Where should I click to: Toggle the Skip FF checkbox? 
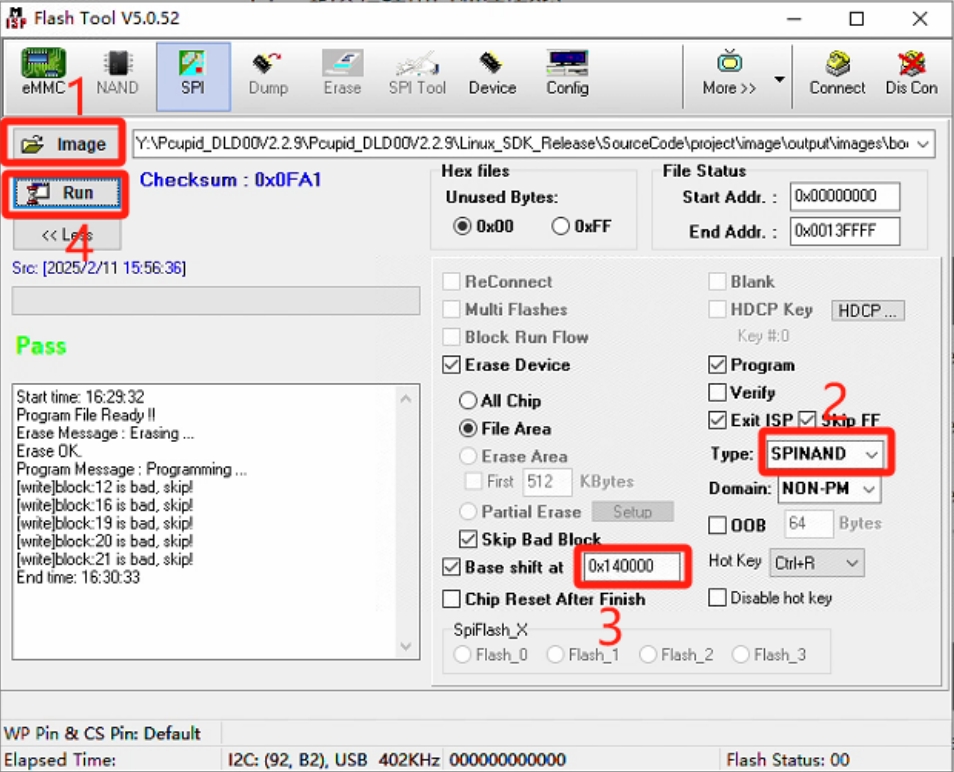(x=807, y=420)
